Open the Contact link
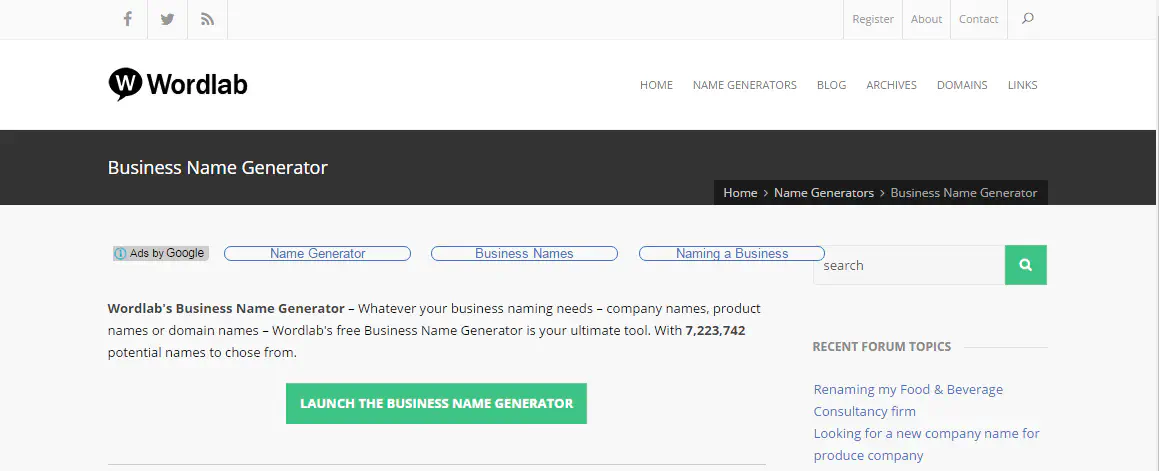Screen dimensions: 1159x471 click(x=978, y=19)
